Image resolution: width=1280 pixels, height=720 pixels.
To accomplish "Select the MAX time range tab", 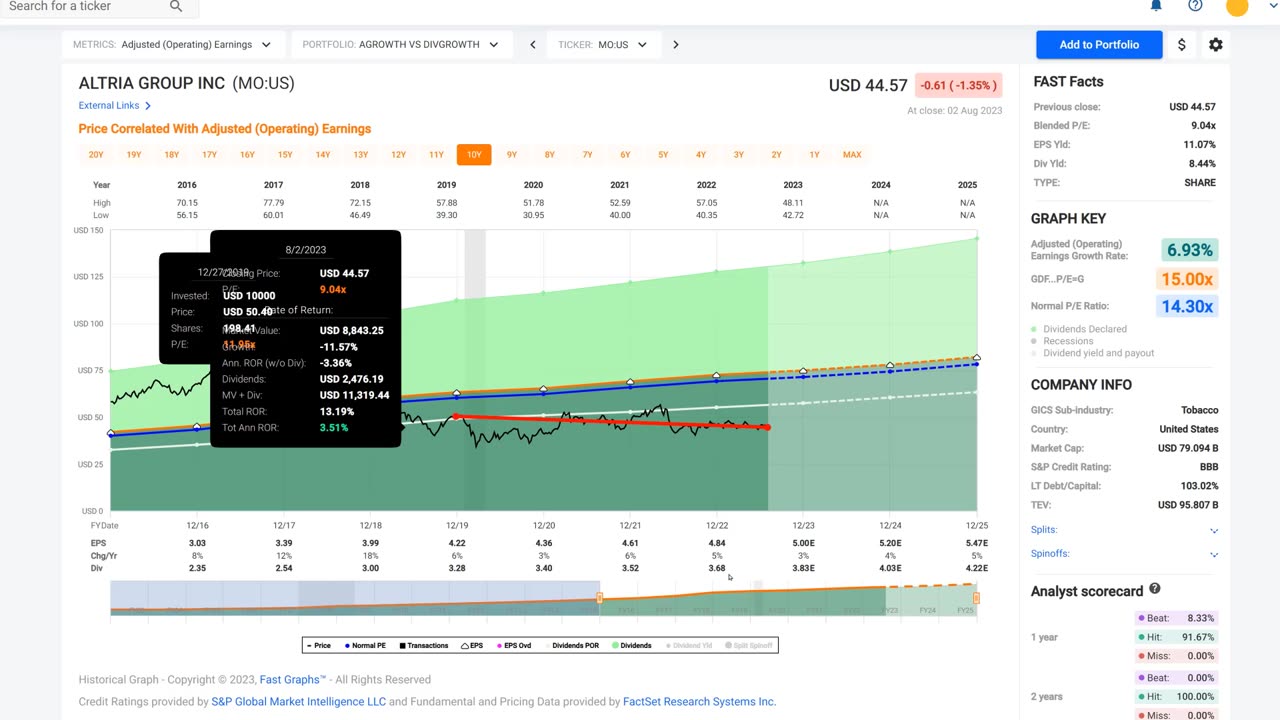I will pyautogui.click(x=852, y=155).
